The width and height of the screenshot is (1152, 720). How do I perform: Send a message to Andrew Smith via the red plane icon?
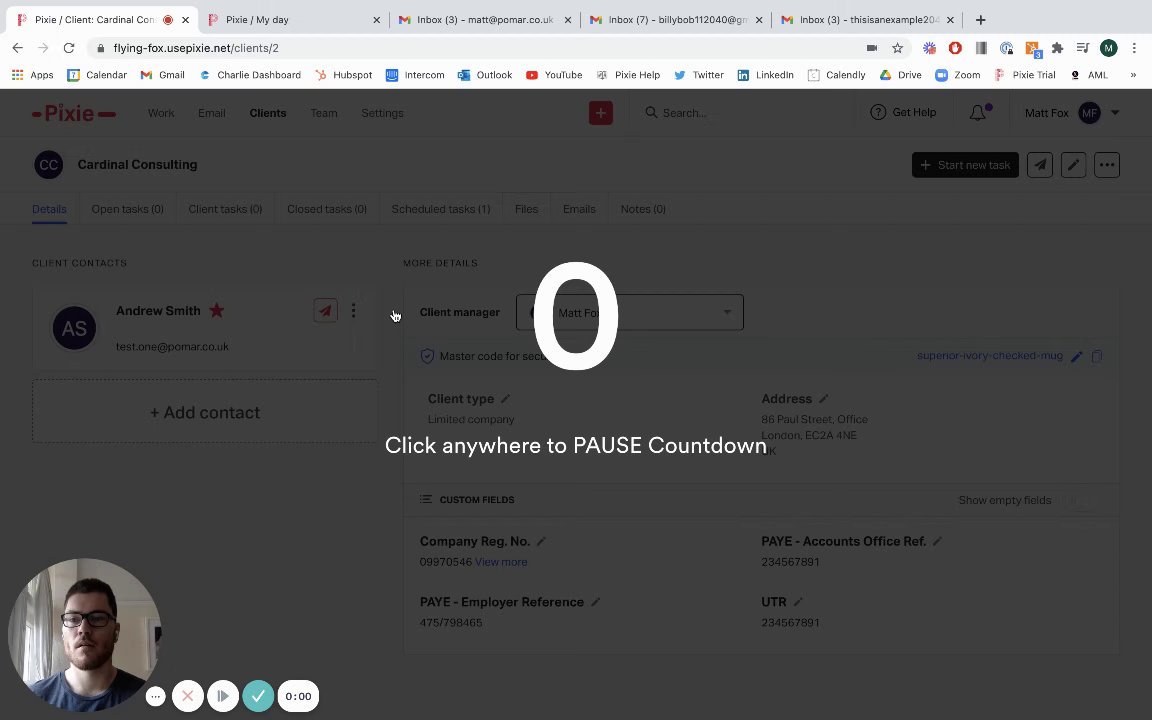tap(325, 310)
